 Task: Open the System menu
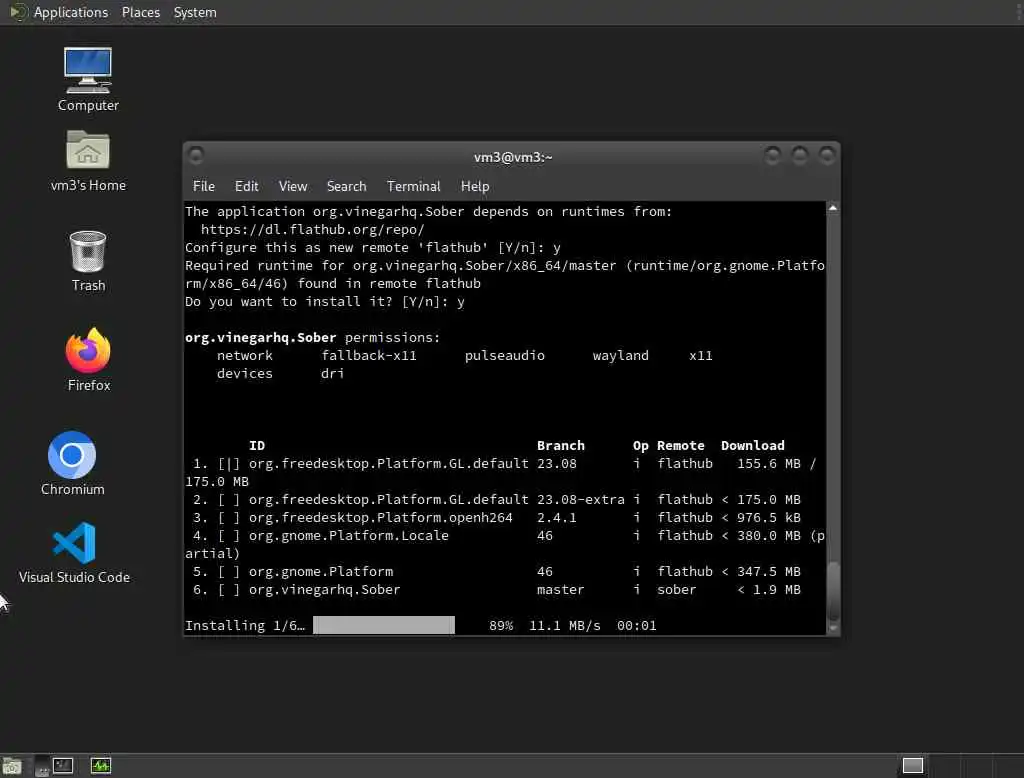(195, 12)
